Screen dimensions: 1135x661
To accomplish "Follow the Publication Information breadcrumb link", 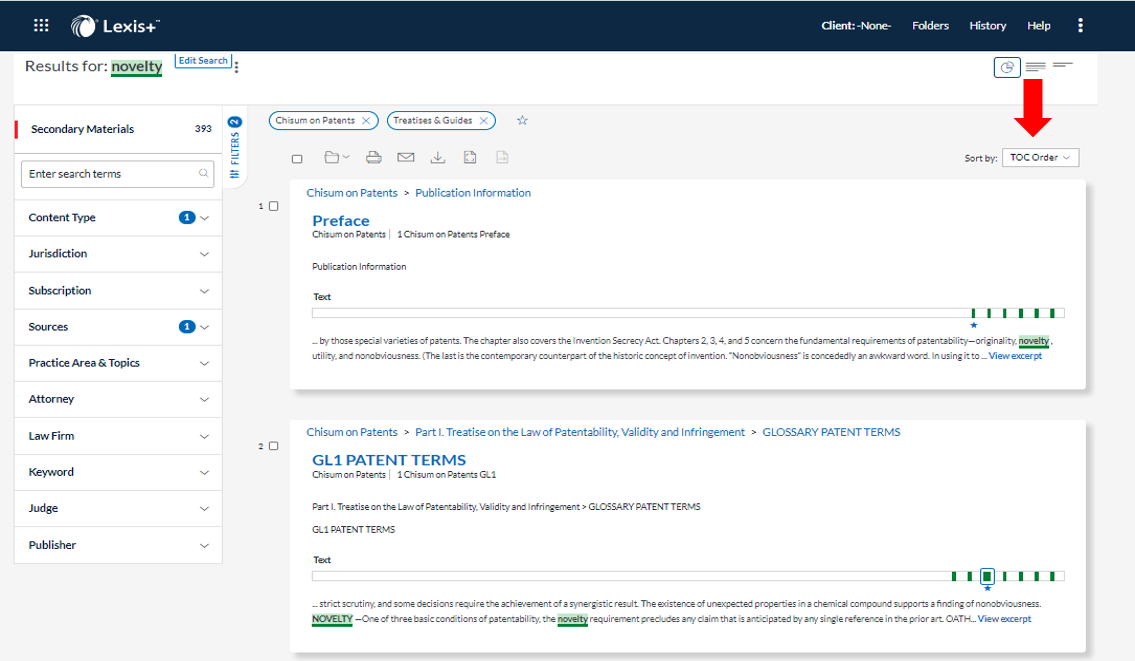I will coord(473,193).
